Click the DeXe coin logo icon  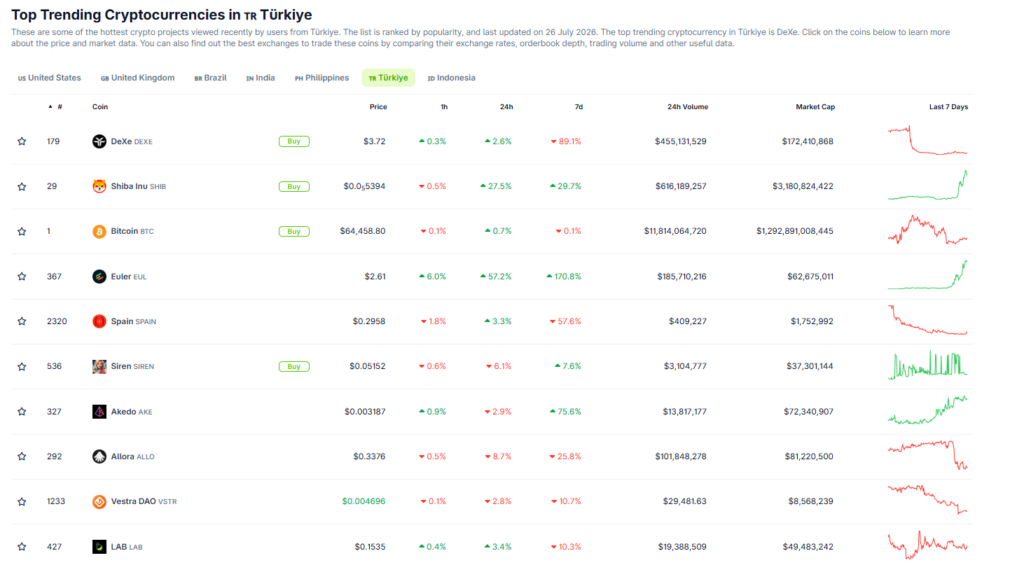click(99, 141)
